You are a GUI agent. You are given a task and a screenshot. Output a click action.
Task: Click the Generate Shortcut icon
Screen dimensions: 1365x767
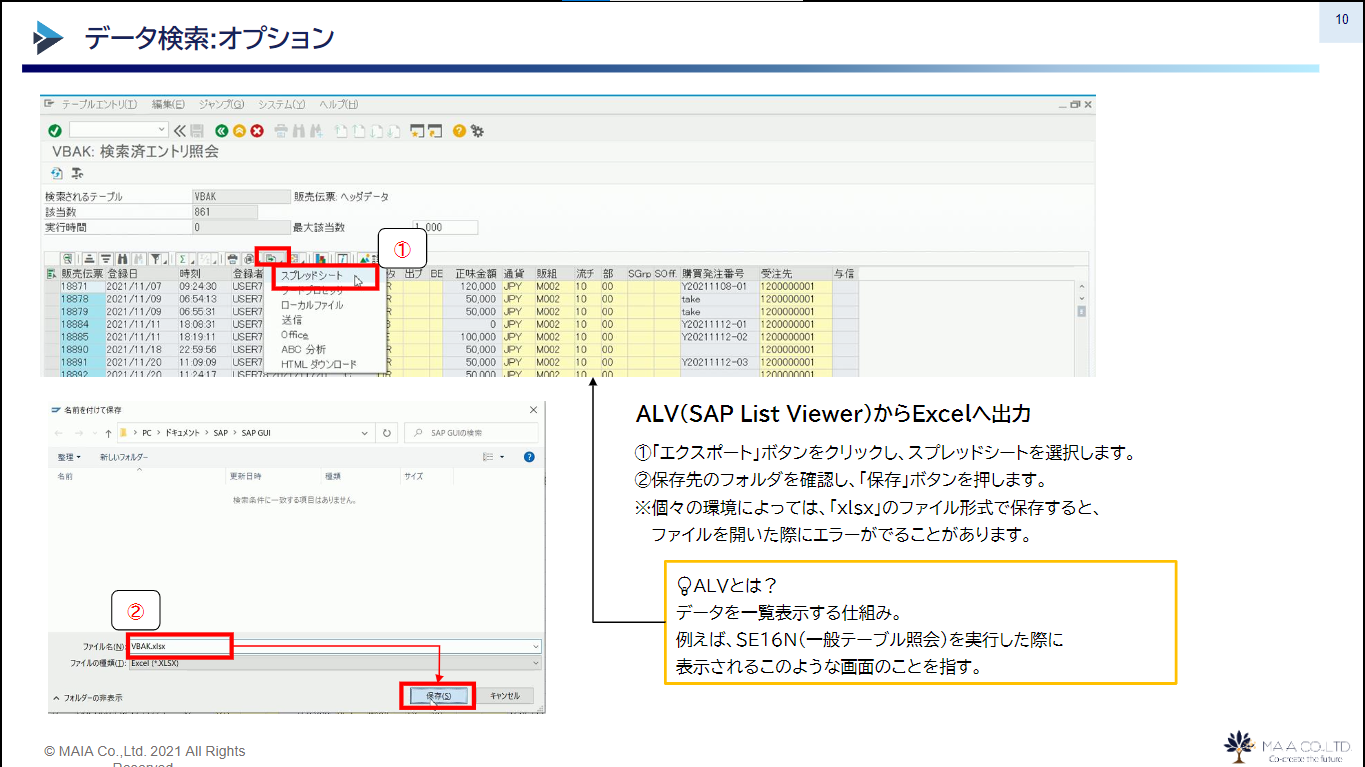click(435, 131)
